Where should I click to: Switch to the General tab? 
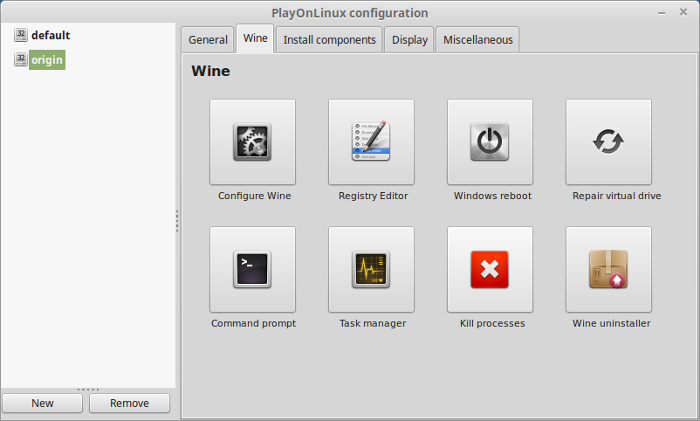(208, 40)
